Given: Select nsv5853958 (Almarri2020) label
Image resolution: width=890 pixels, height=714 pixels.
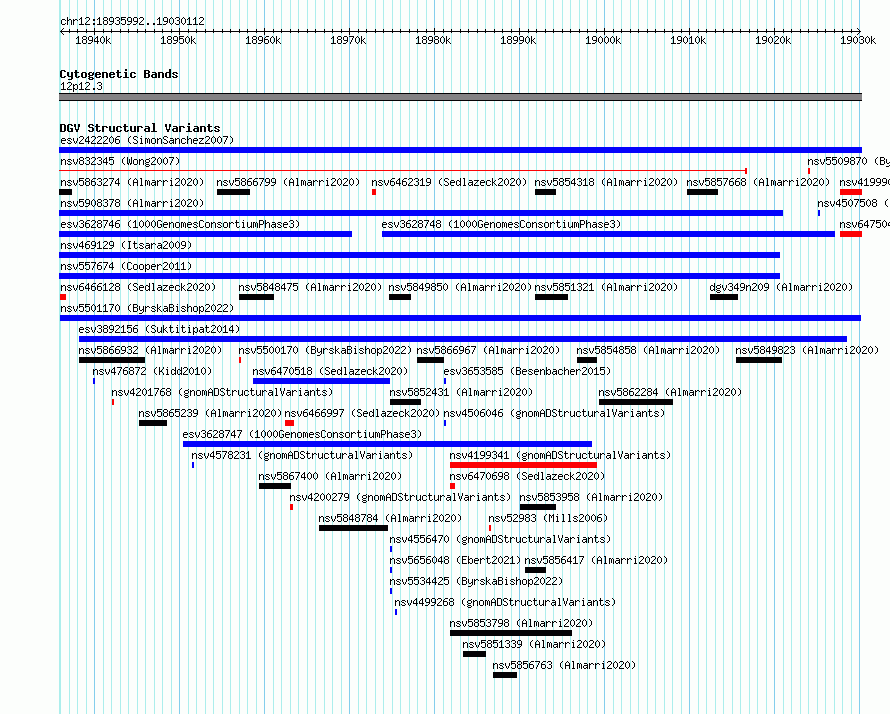Looking at the screenshot, I should 591,497.
